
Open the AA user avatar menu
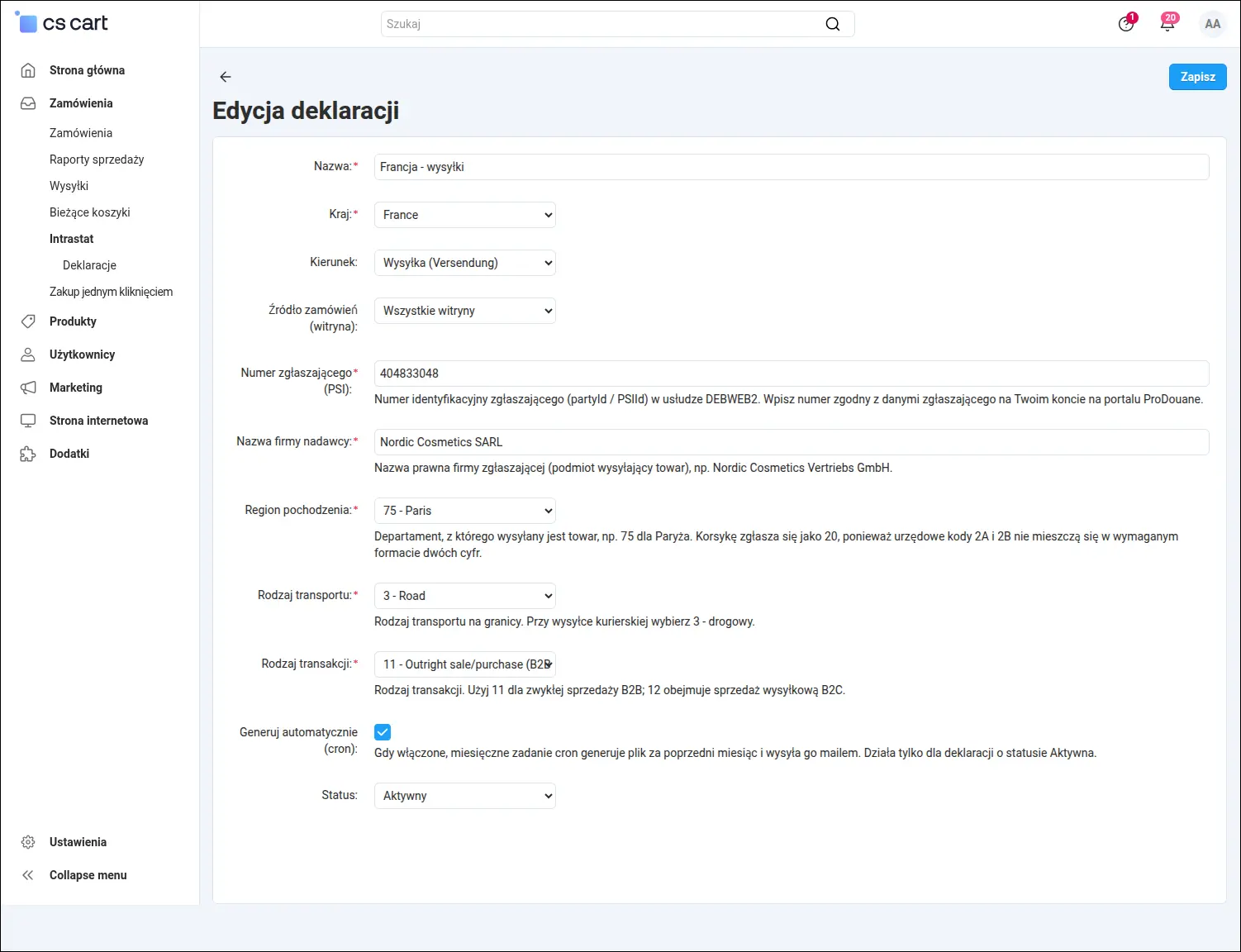tap(1212, 24)
